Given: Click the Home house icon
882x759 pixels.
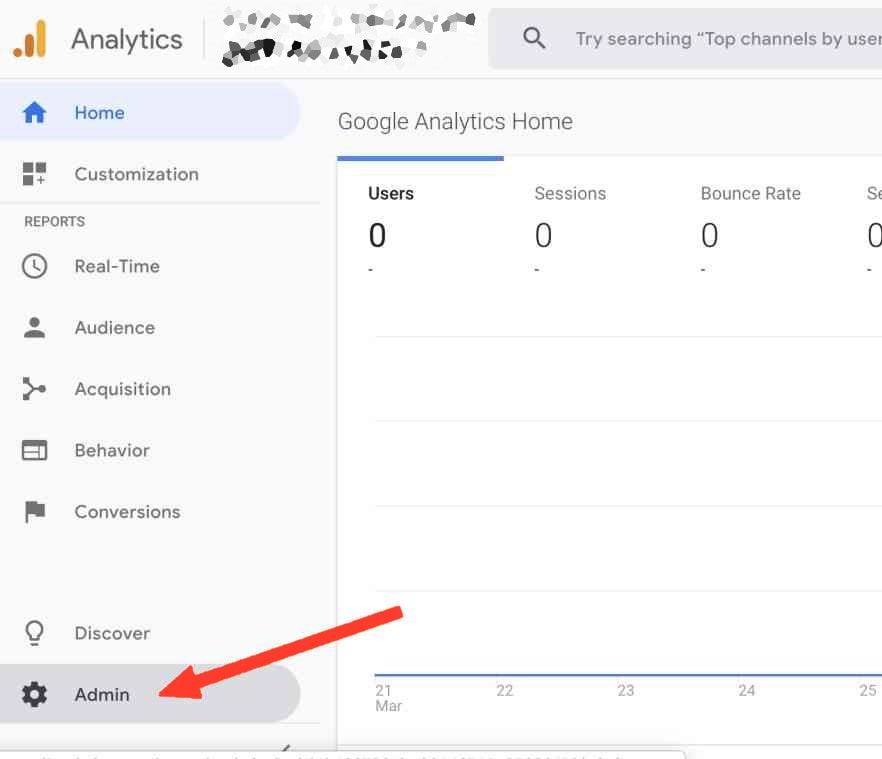Looking at the screenshot, I should point(34,112).
